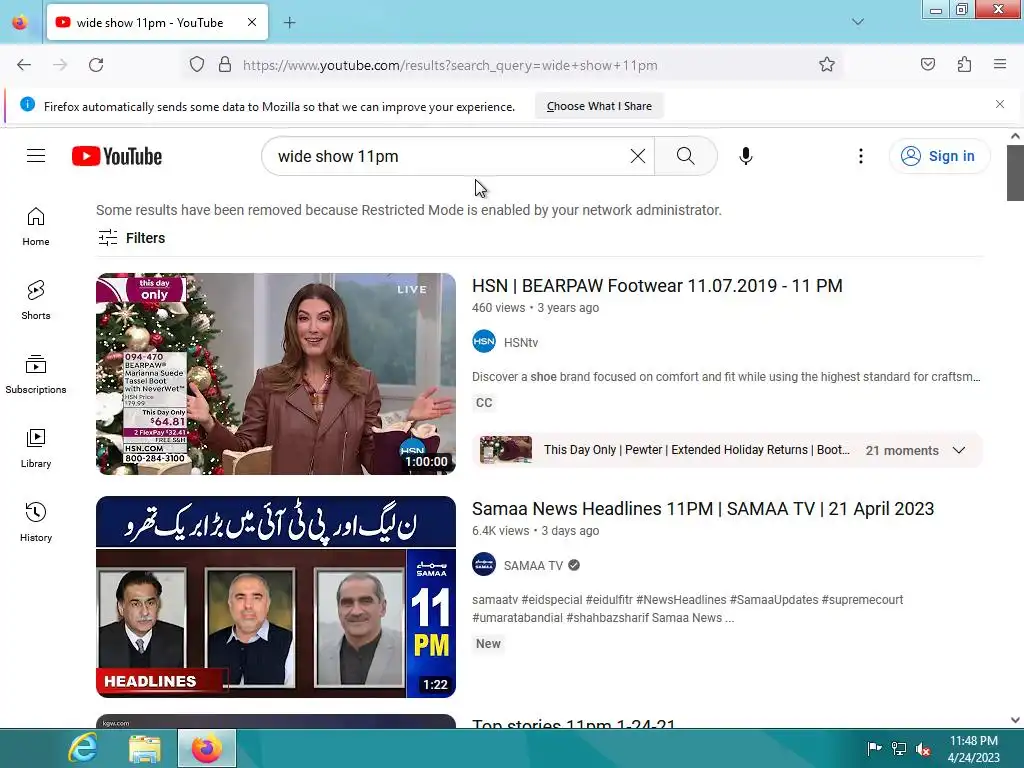This screenshot has height=768, width=1024.
Task: Open History in the sidebar
Action: 36,522
